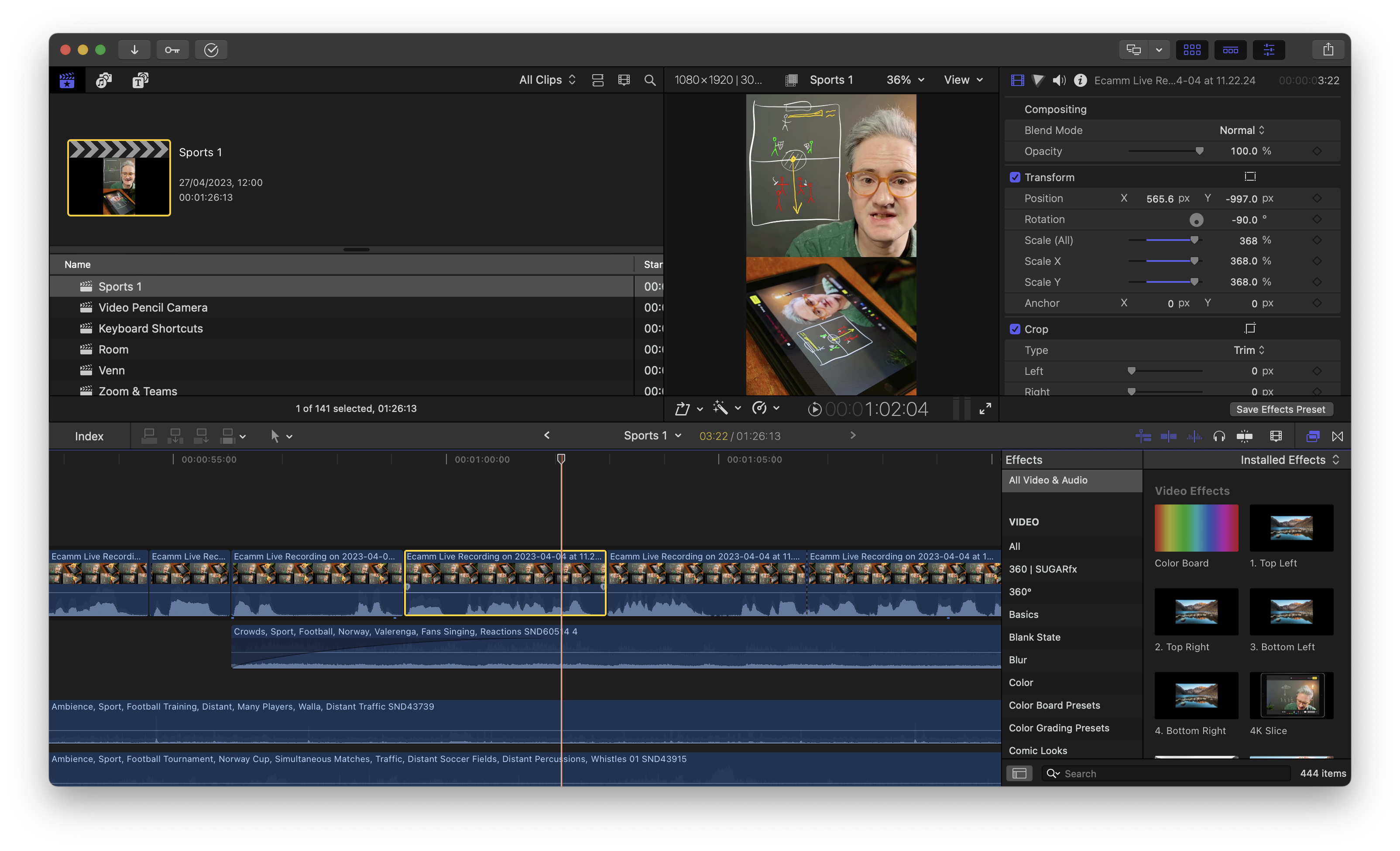Image resolution: width=1400 pixels, height=851 pixels.
Task: Open the timeline Index button
Action: (89, 436)
